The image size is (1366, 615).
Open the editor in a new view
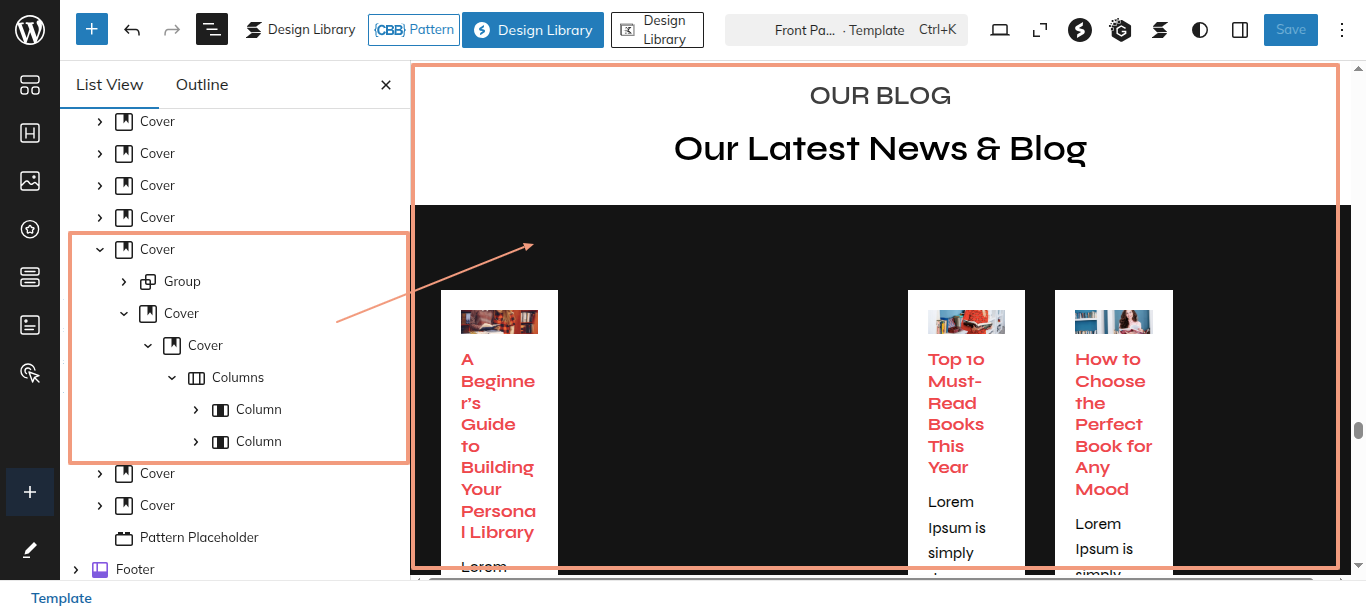[x=1040, y=30]
